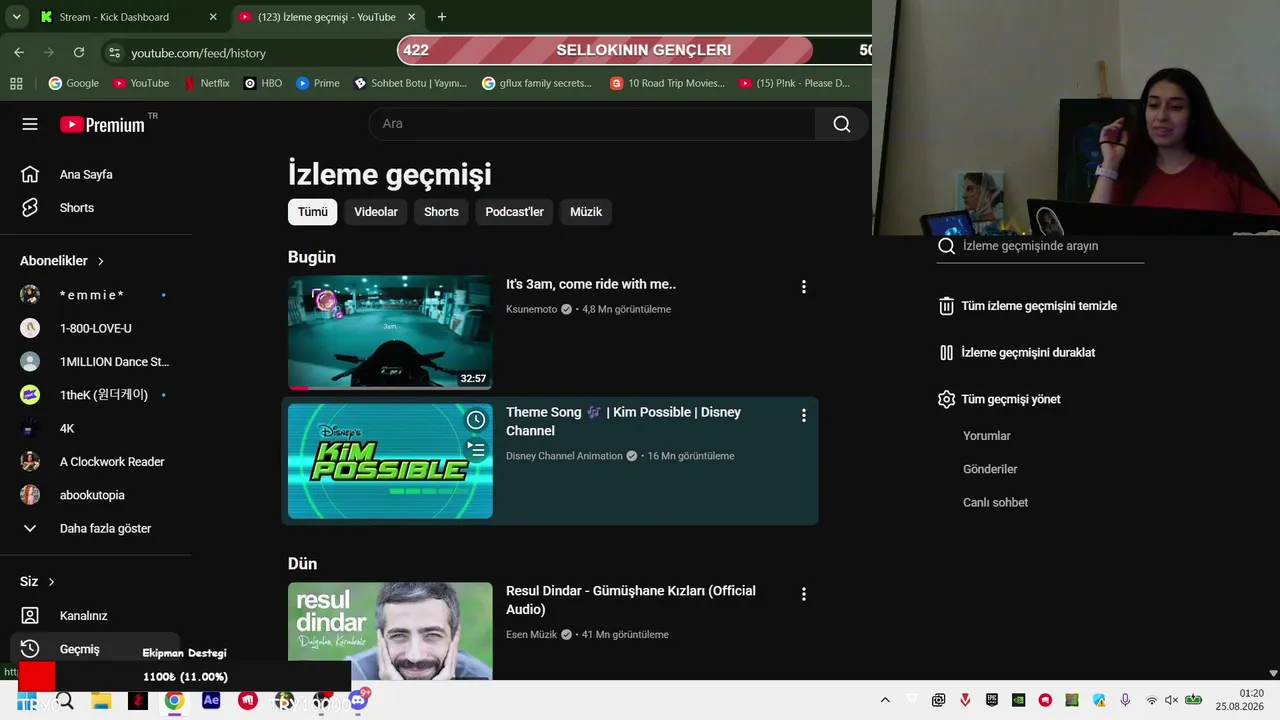Open Gönderiler link
Screen dimensions: 1280x720
click(990, 469)
